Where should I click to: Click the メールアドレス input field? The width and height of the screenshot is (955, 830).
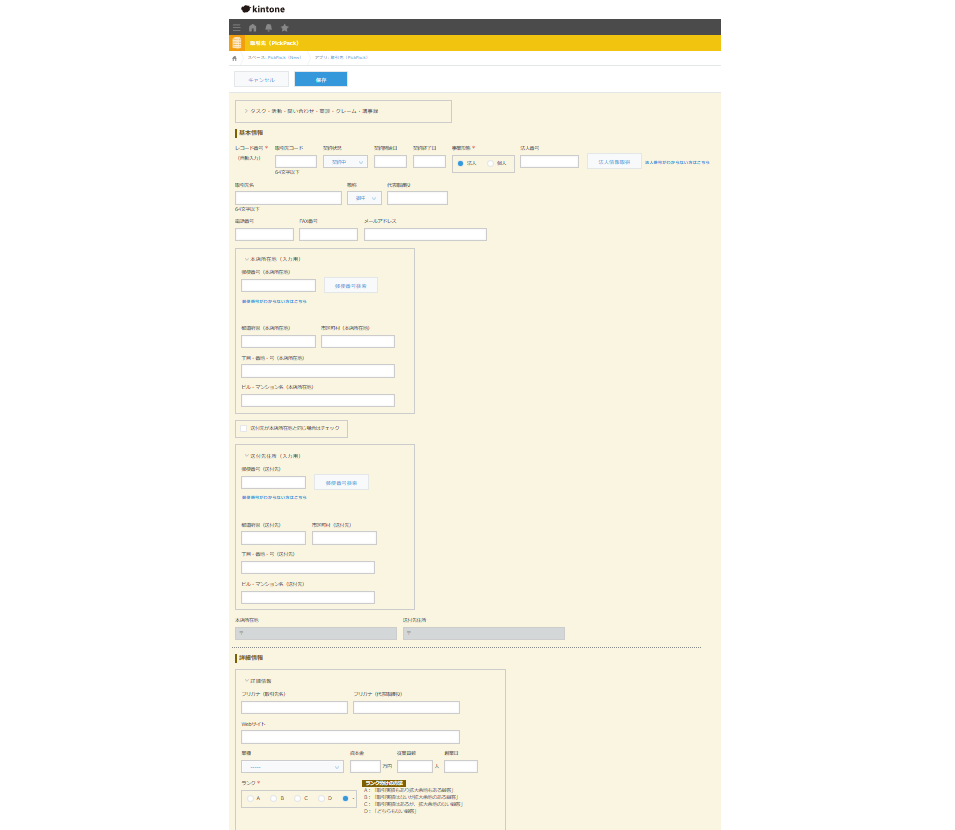pos(425,235)
